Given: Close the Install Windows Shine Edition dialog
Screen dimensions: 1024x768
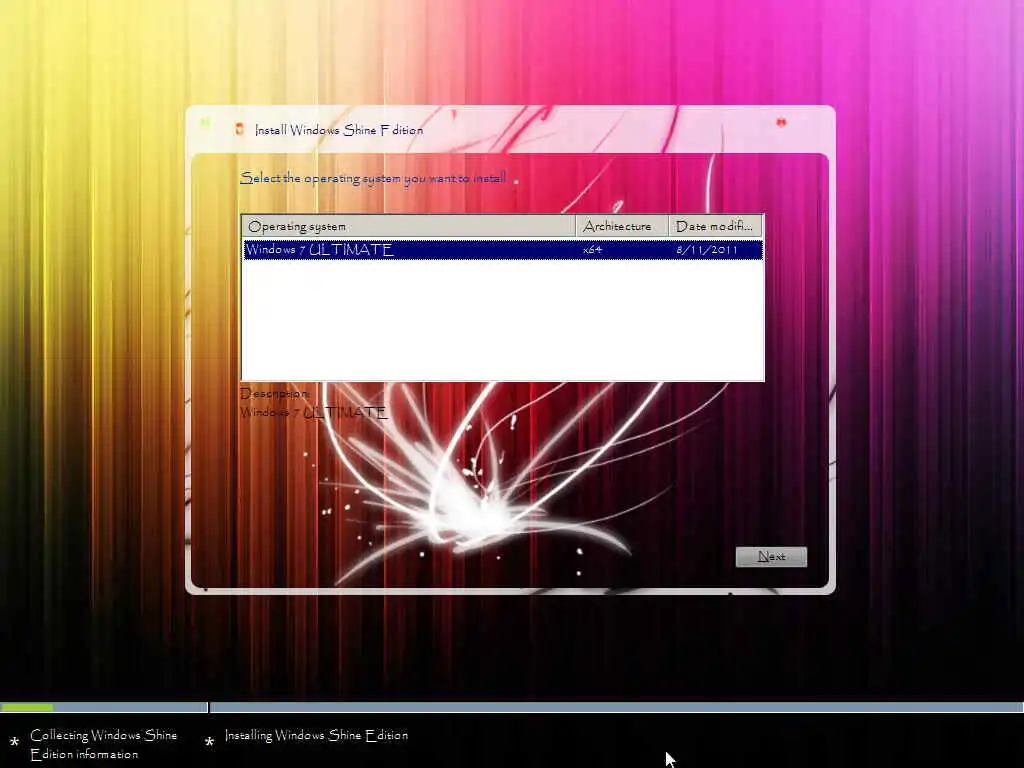Looking at the screenshot, I should (x=781, y=122).
